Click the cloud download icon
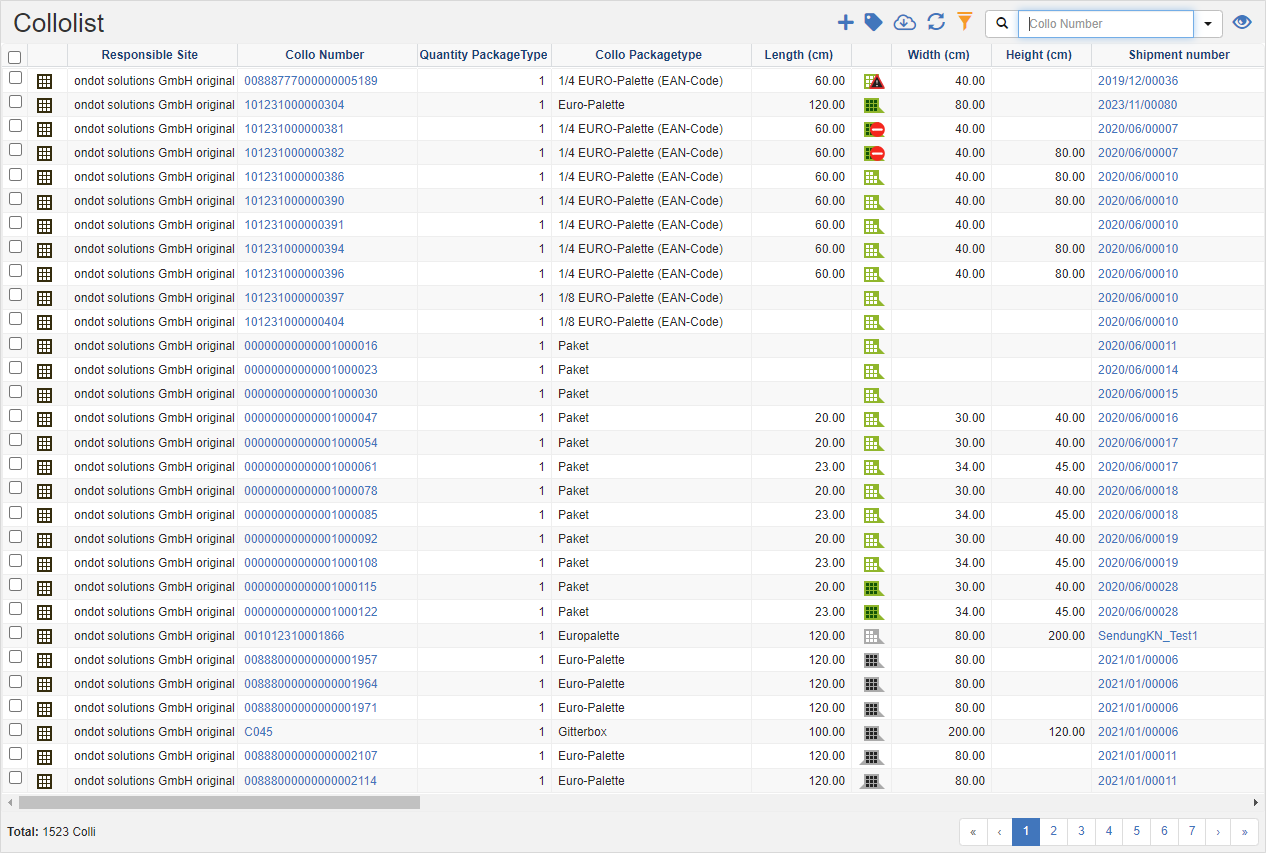Screen dimensions: 1266x853 click(904, 23)
